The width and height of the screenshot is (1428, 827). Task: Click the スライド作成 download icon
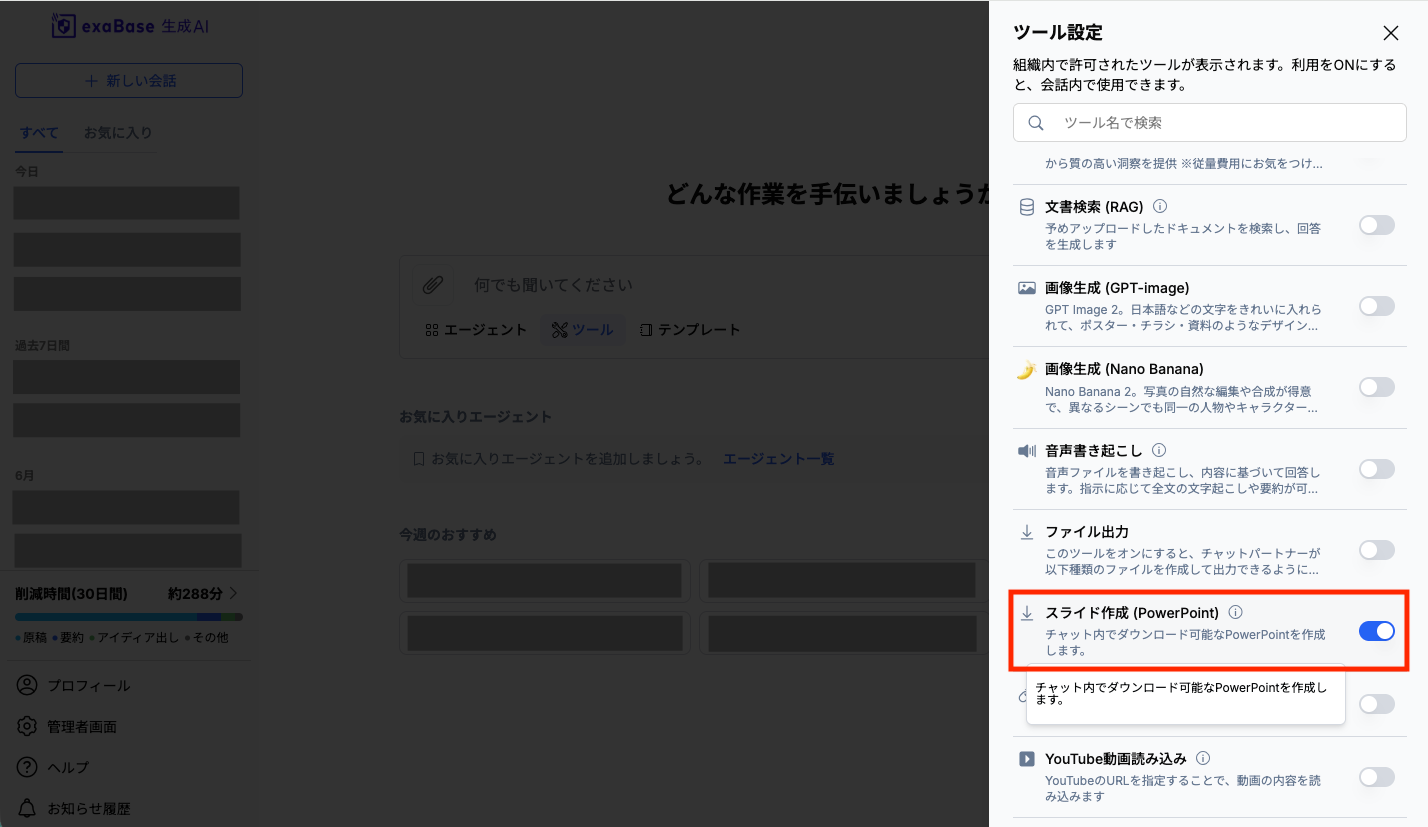coord(1026,613)
